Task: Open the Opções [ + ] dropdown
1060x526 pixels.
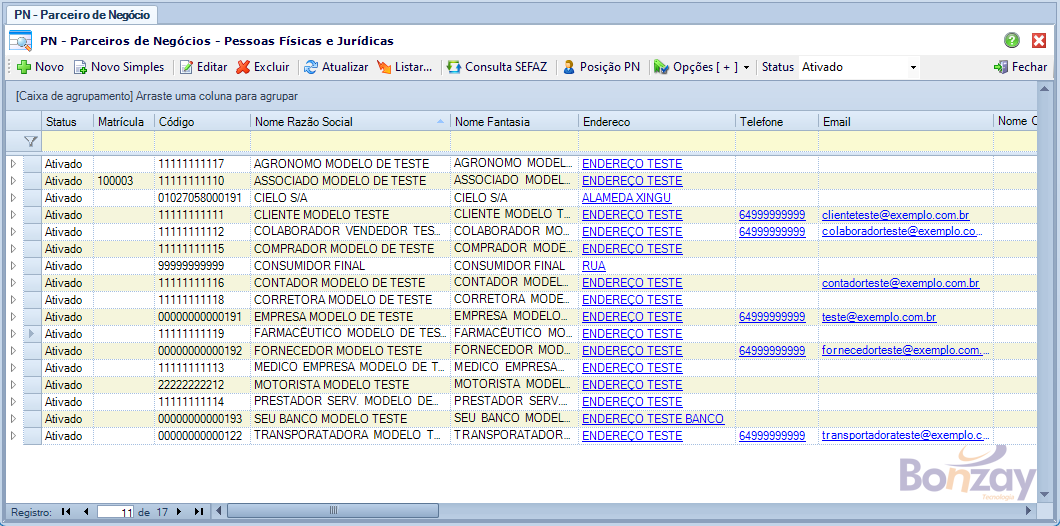Action: pyautogui.click(x=701, y=67)
